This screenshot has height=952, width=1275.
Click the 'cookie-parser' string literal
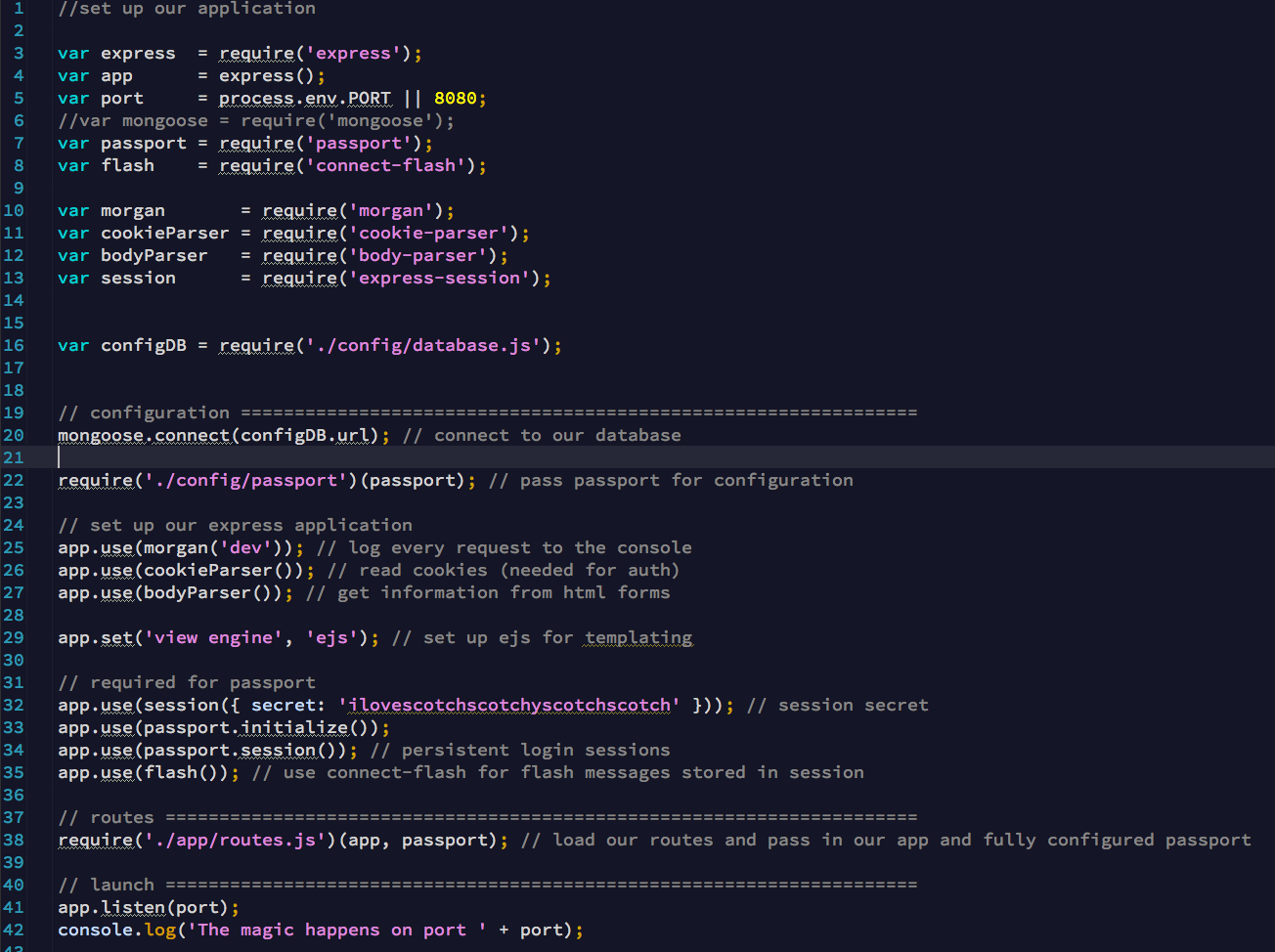point(429,233)
